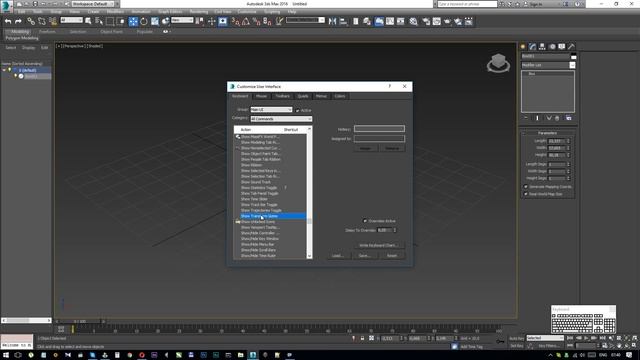The image size is (640, 360).
Task: Switch to the Quads tab
Action: tap(303, 96)
